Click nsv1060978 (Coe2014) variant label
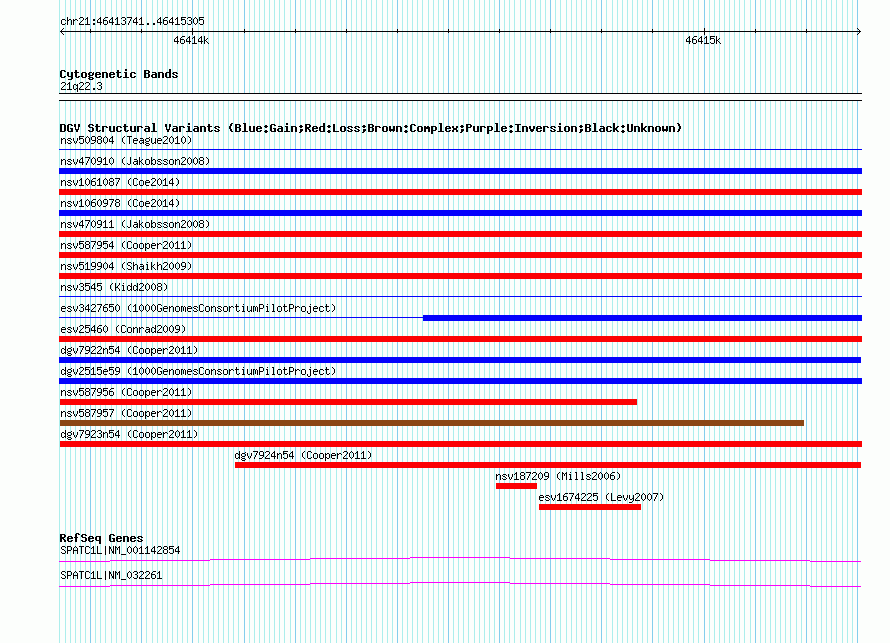The image size is (890, 643). click(x=120, y=204)
